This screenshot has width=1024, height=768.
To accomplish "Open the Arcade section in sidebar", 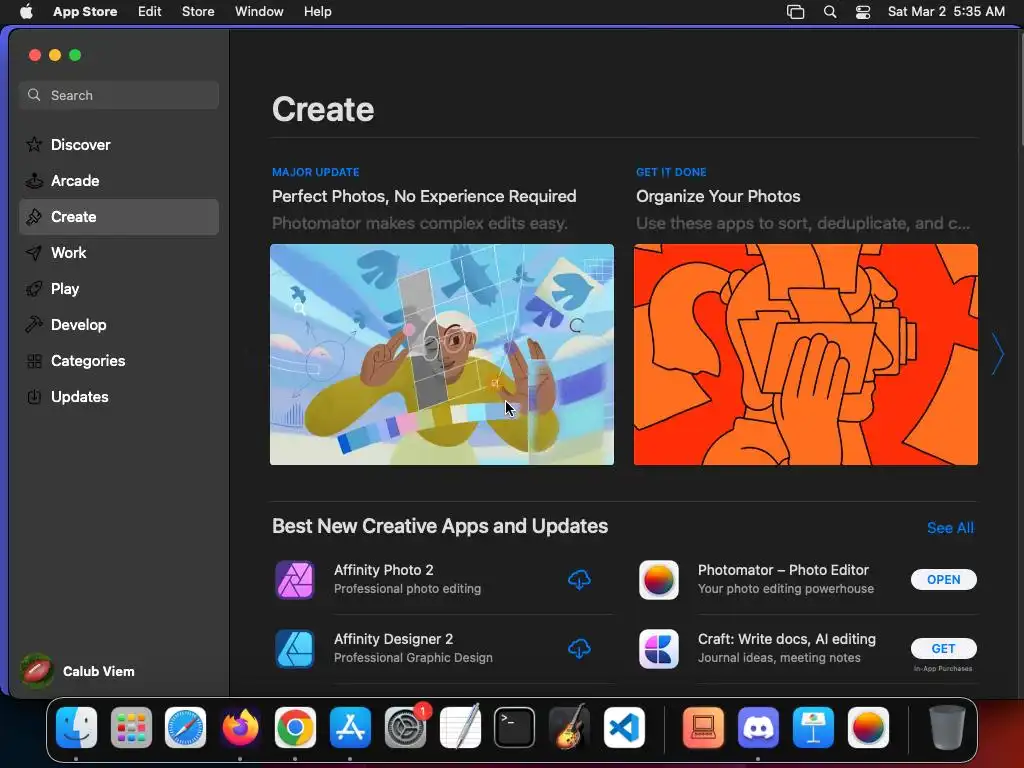I will click(x=119, y=181).
